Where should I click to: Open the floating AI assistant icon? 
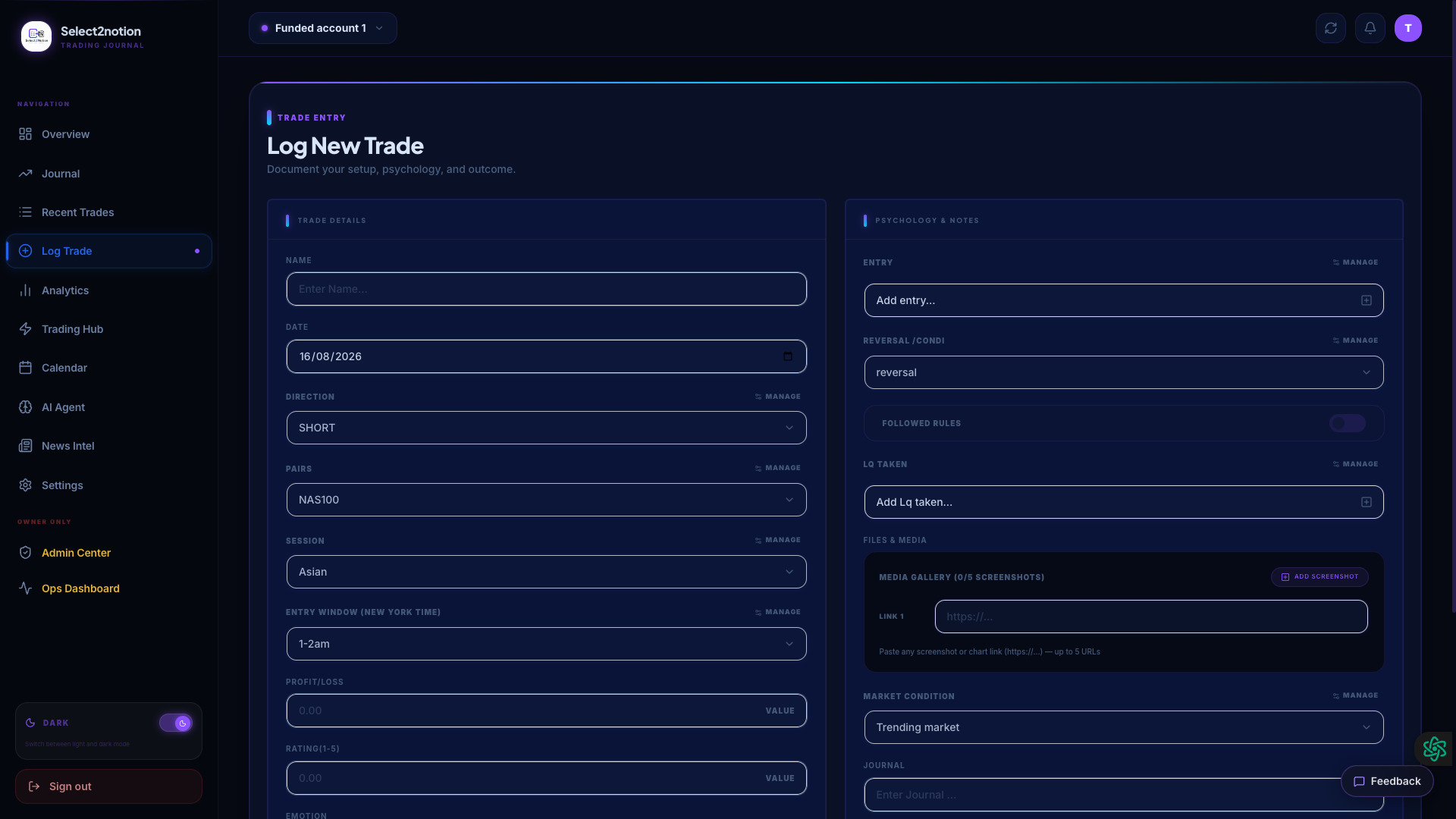pos(1434,748)
